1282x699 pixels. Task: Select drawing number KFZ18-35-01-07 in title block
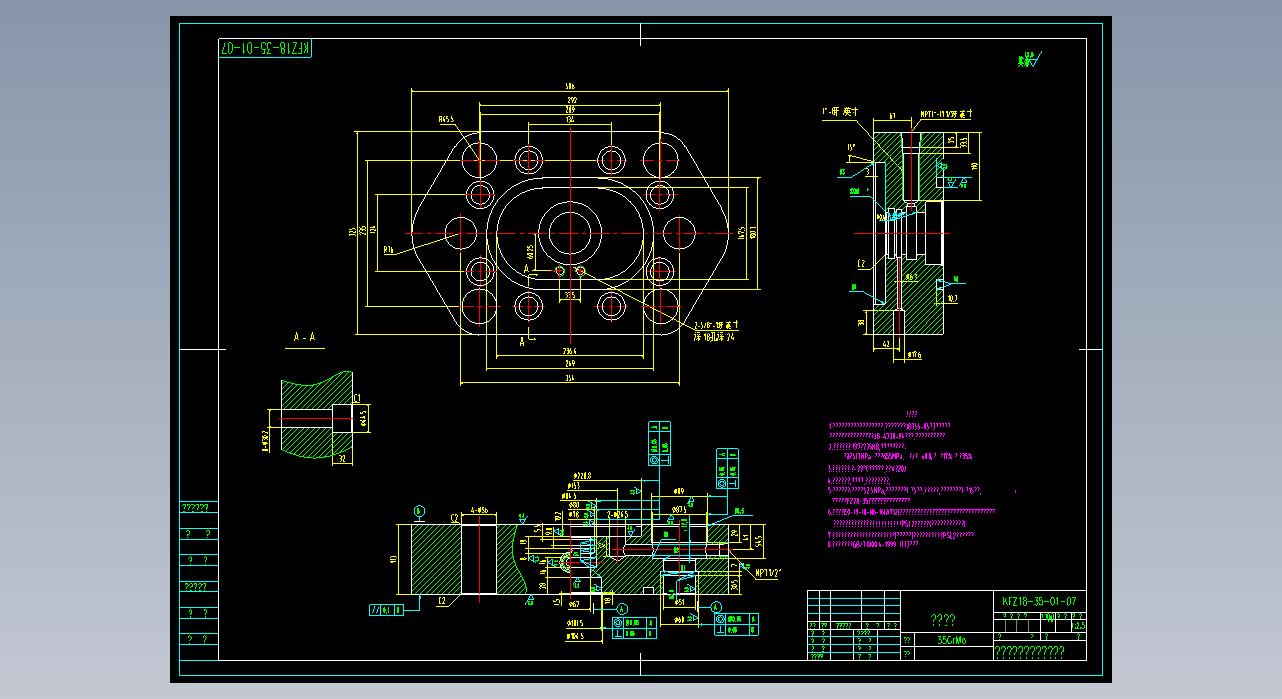[x=1039, y=601]
